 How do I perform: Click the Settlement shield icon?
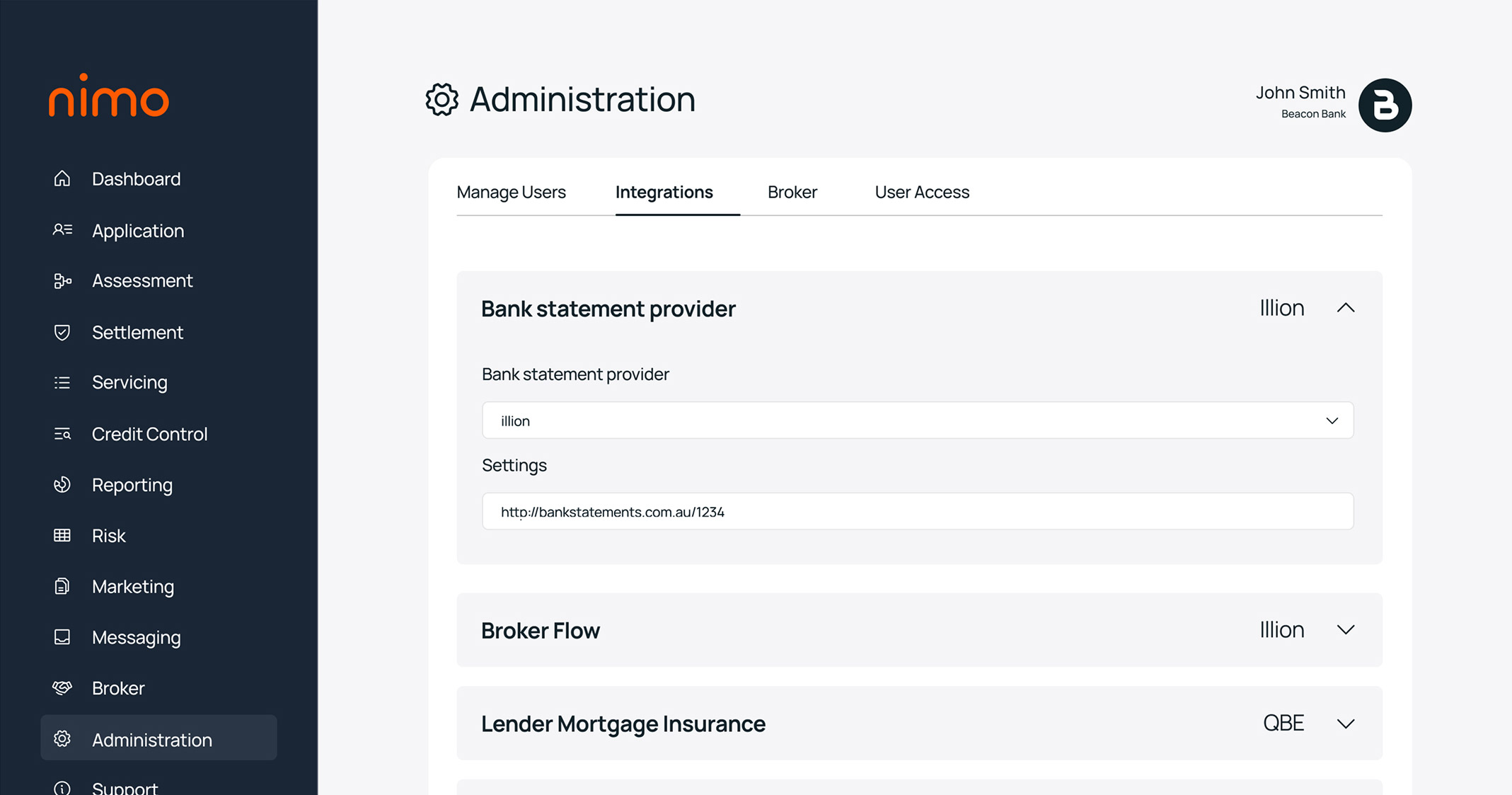(62, 332)
